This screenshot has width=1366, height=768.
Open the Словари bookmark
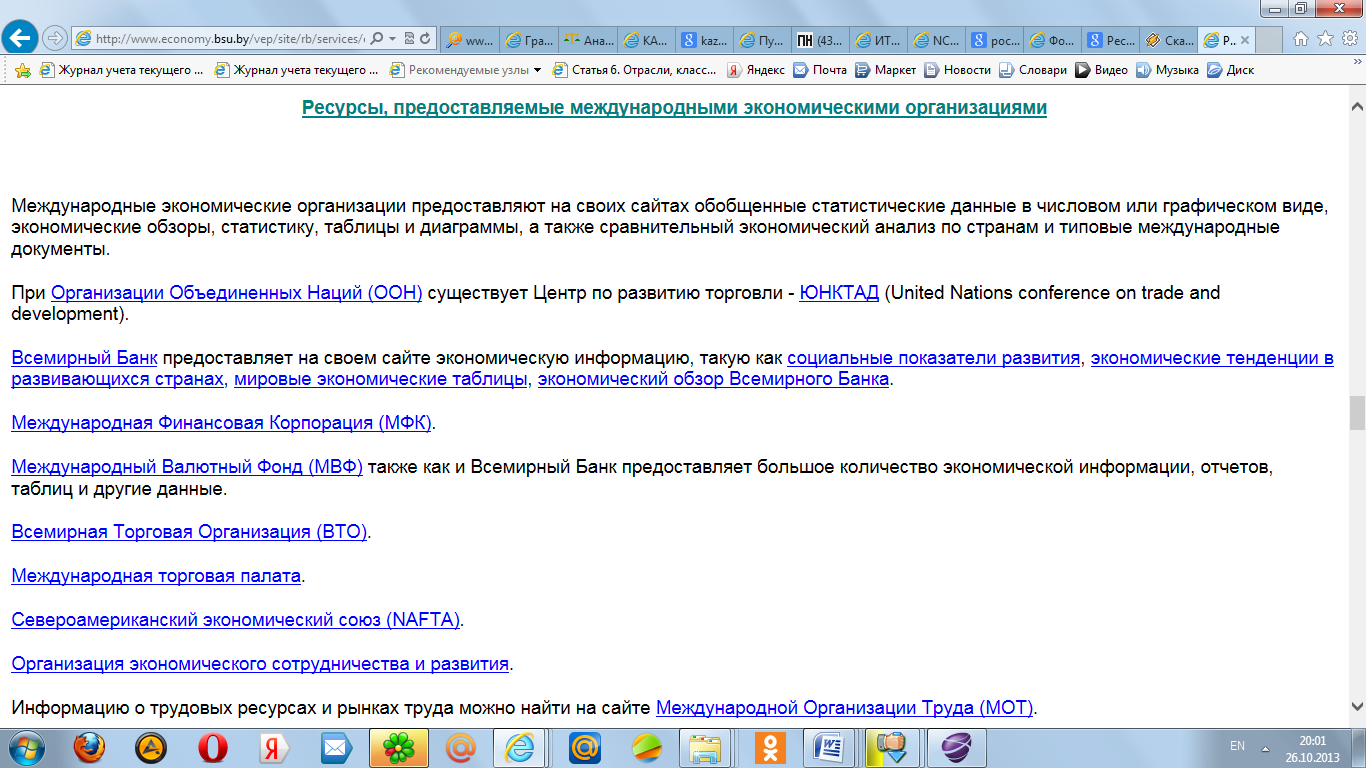click(1032, 70)
